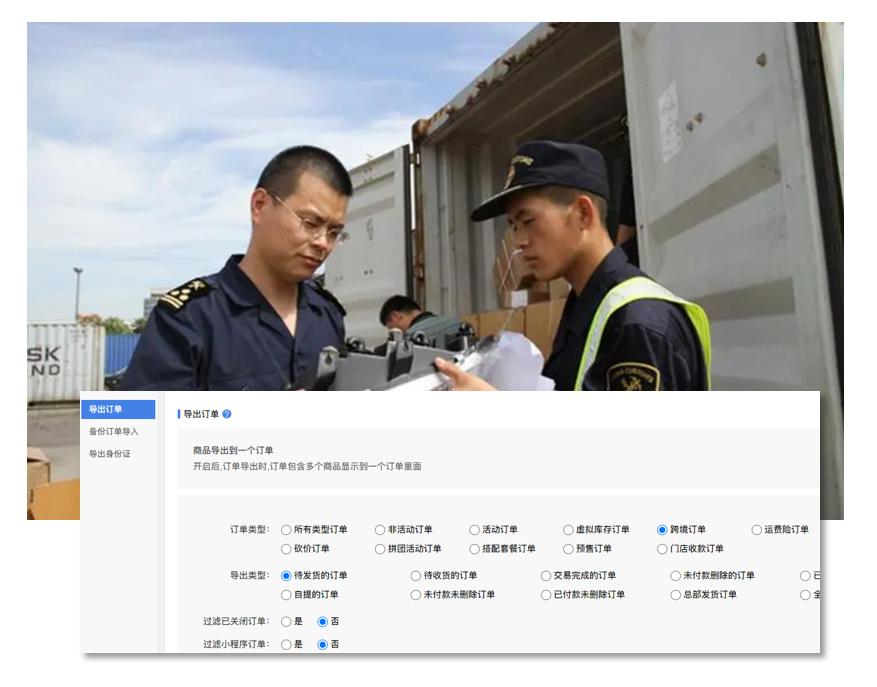877x687 pixels.
Task: Select the 所有类型订单 radio button
Action: 285,530
